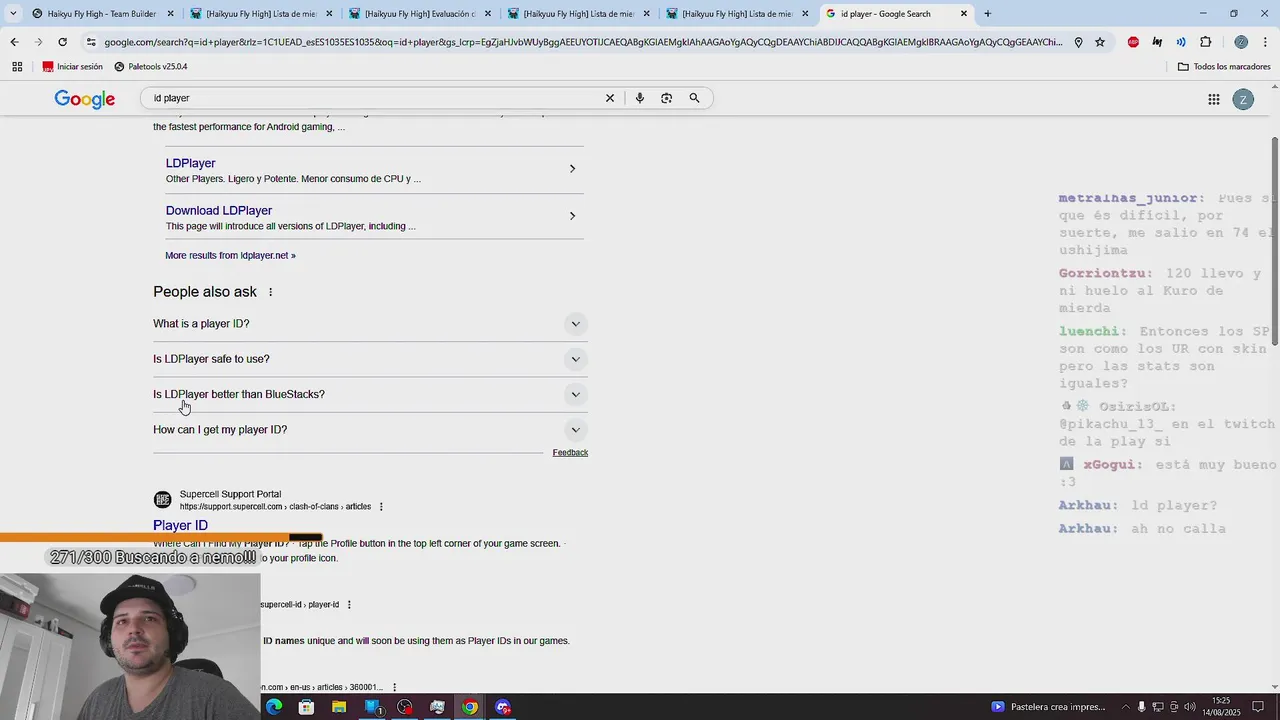Open Todos los marcadores folder
This screenshot has width=1280, height=720.
tap(1224, 67)
